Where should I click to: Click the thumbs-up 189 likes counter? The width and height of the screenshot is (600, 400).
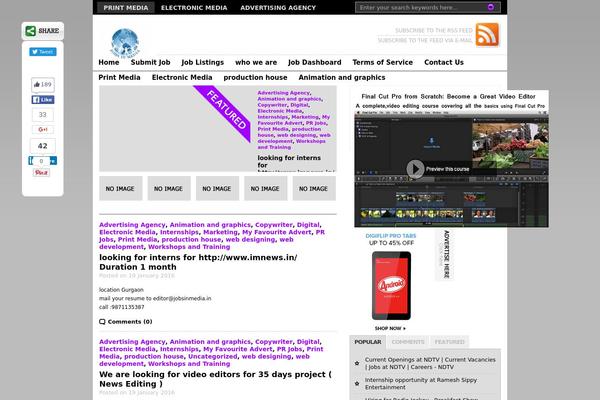point(43,85)
